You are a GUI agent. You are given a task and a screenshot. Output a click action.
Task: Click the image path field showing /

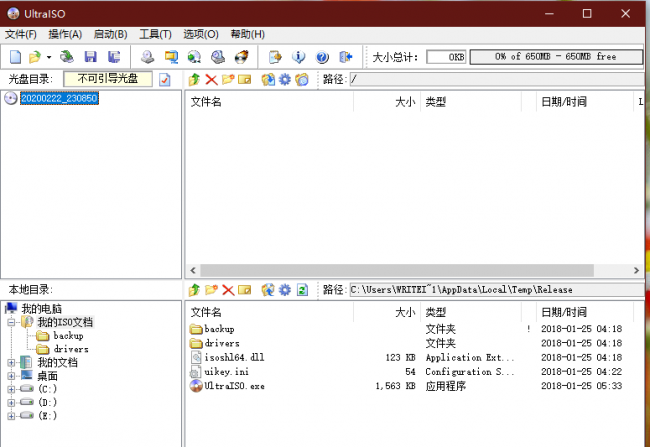coord(497,79)
